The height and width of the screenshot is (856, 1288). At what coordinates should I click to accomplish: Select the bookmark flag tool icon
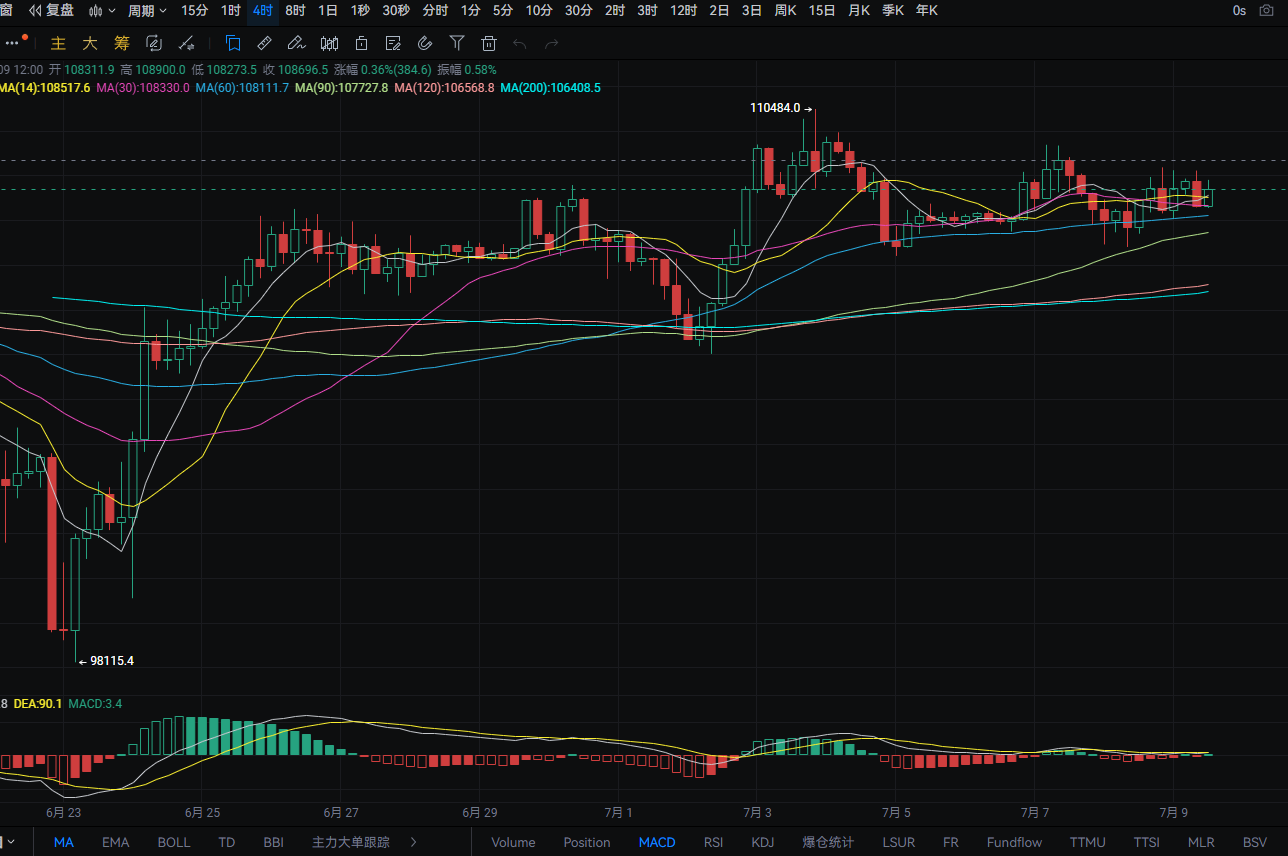[x=233, y=43]
